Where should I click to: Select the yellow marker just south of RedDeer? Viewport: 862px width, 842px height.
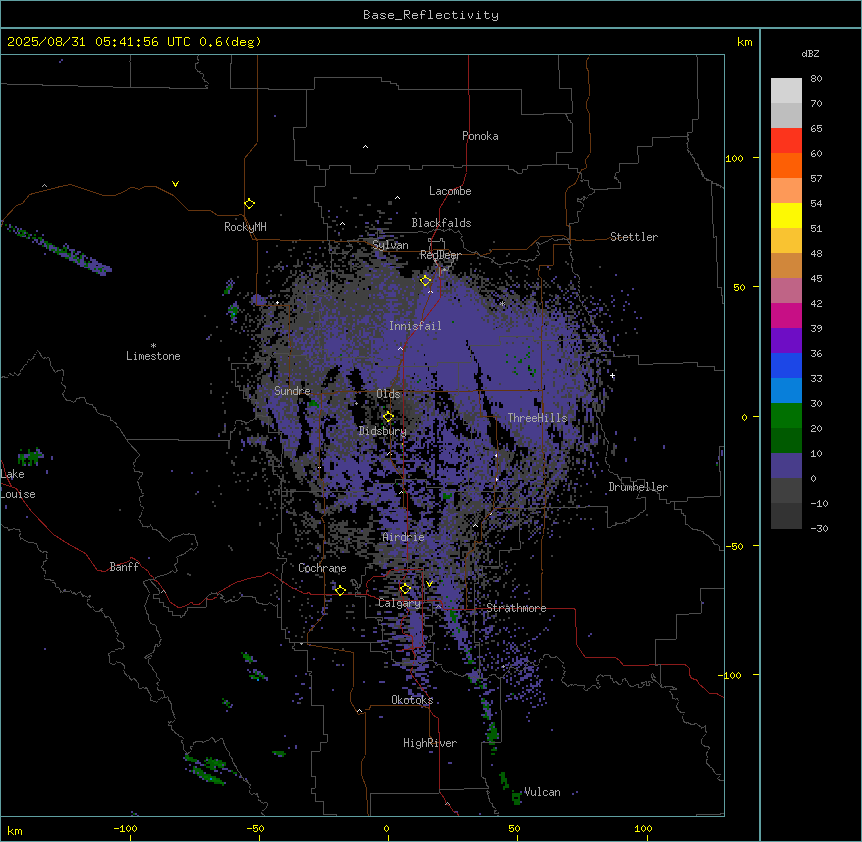pyautogui.click(x=425, y=281)
